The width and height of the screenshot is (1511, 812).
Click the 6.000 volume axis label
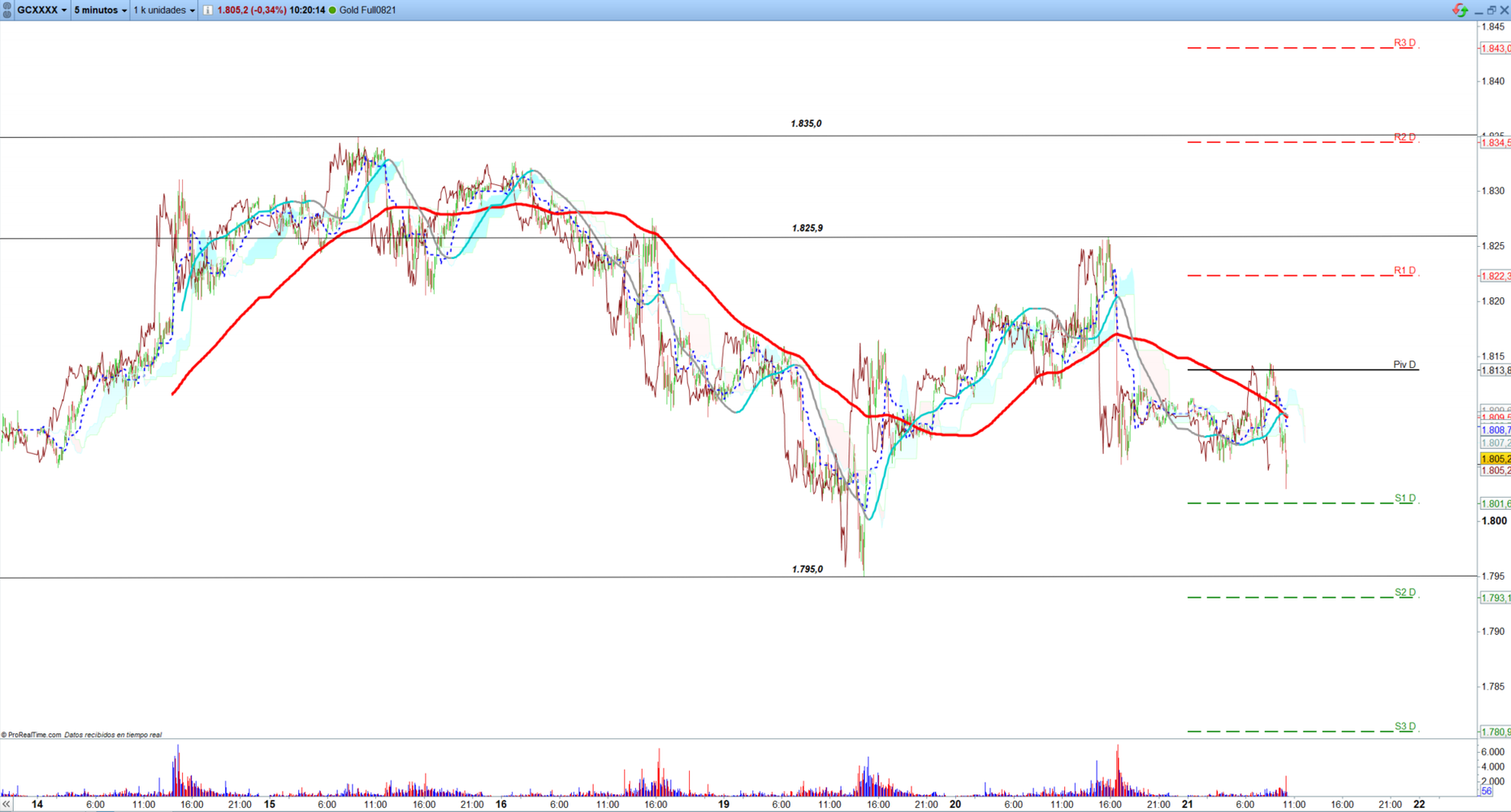pyautogui.click(x=1493, y=752)
